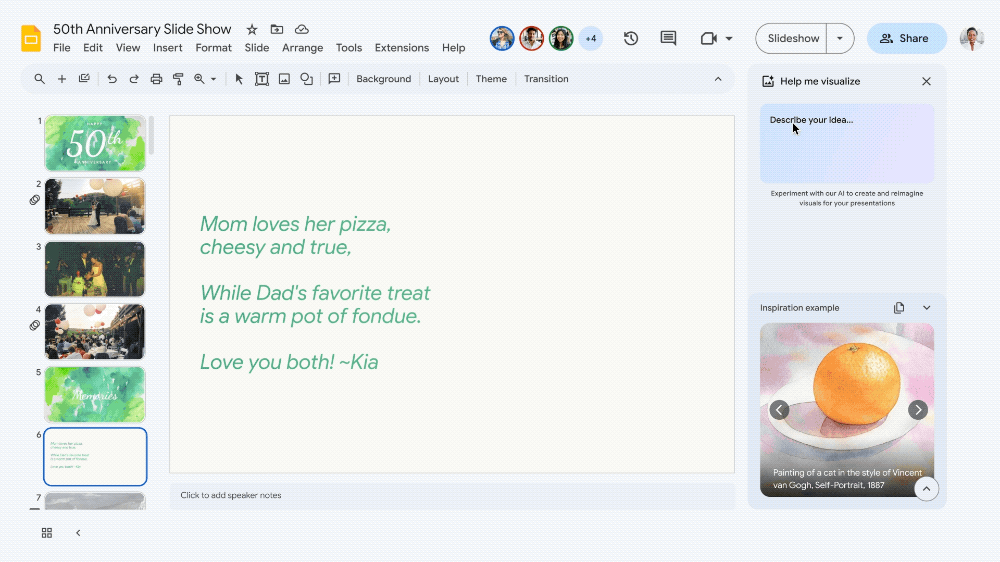This screenshot has height=562, width=1000.
Task: Open Slideshow options dropdown arrow
Action: pyautogui.click(x=840, y=39)
